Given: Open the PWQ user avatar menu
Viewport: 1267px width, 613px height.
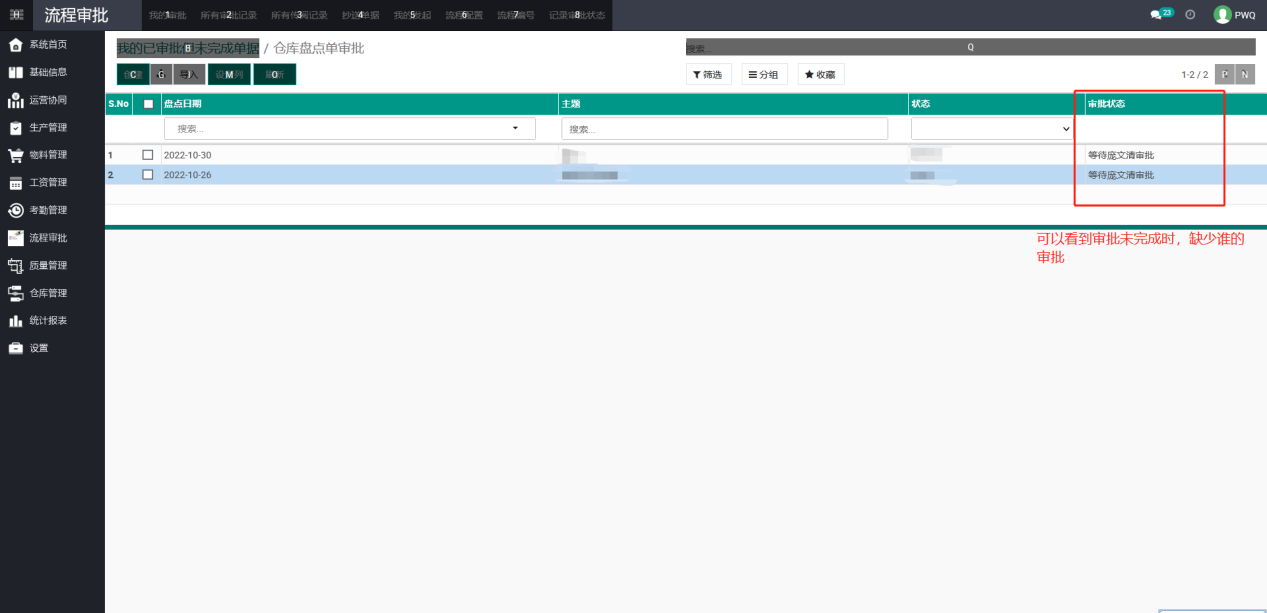Looking at the screenshot, I should click(1234, 15).
